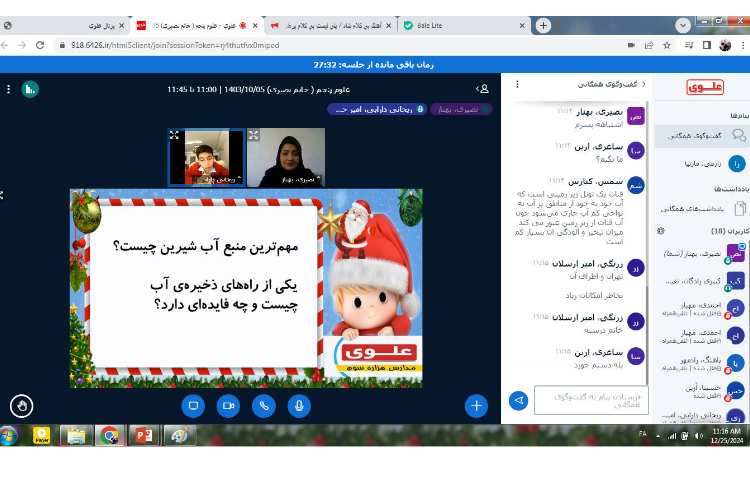Screen dimensions: 750x480
Task: Toggle the users list panel icon
Action: 482,89
